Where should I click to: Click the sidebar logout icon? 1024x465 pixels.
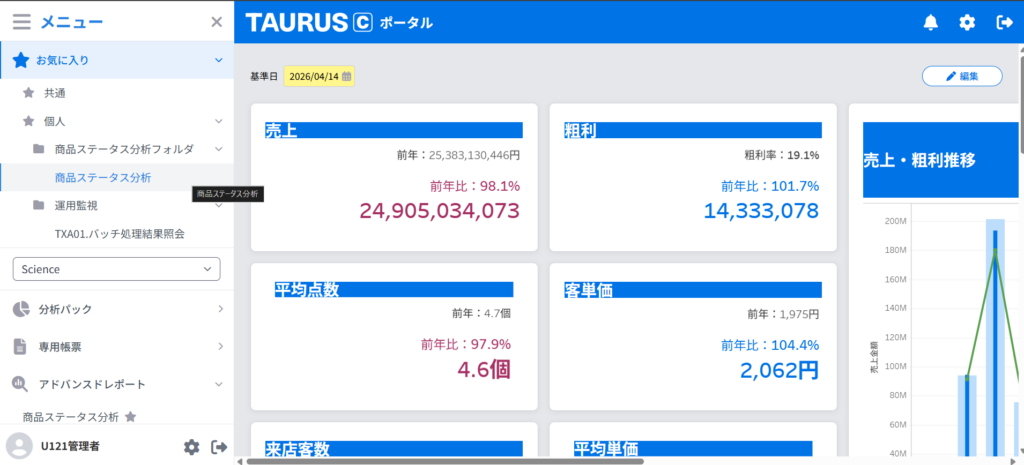point(219,447)
